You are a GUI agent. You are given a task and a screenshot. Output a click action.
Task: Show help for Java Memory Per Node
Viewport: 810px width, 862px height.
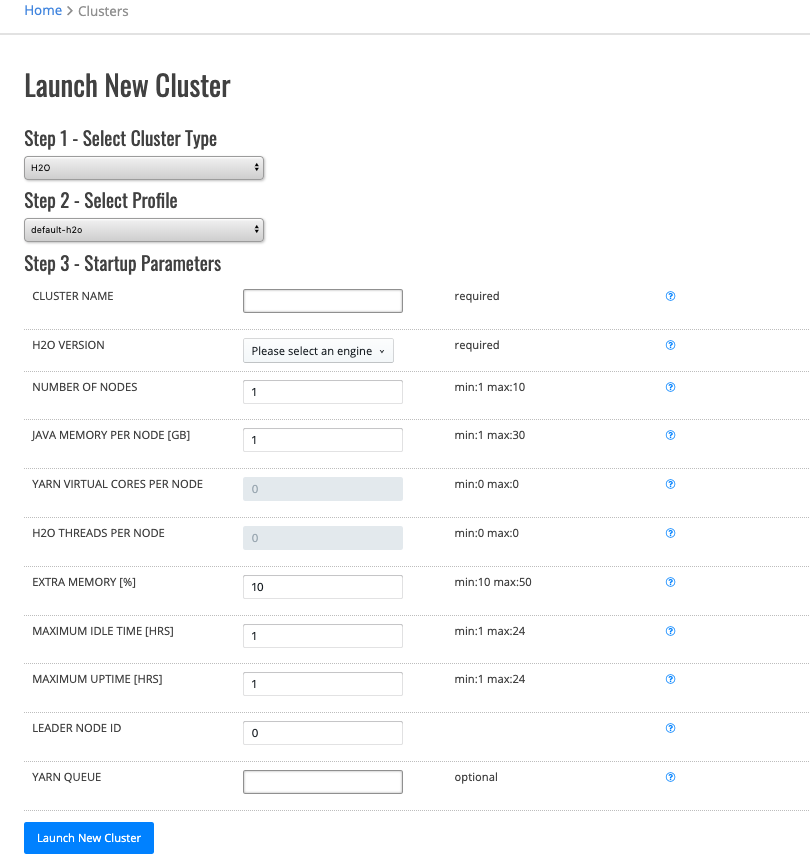click(670, 435)
